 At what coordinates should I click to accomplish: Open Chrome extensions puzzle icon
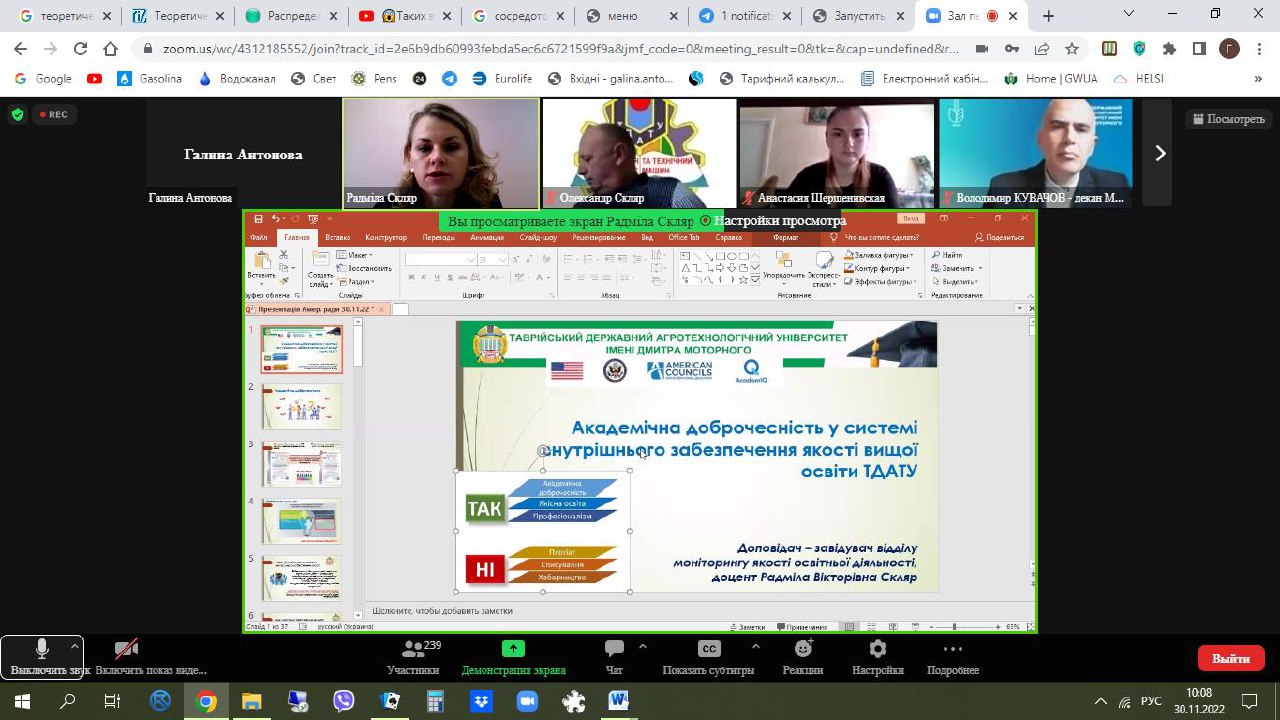[x=1169, y=49]
